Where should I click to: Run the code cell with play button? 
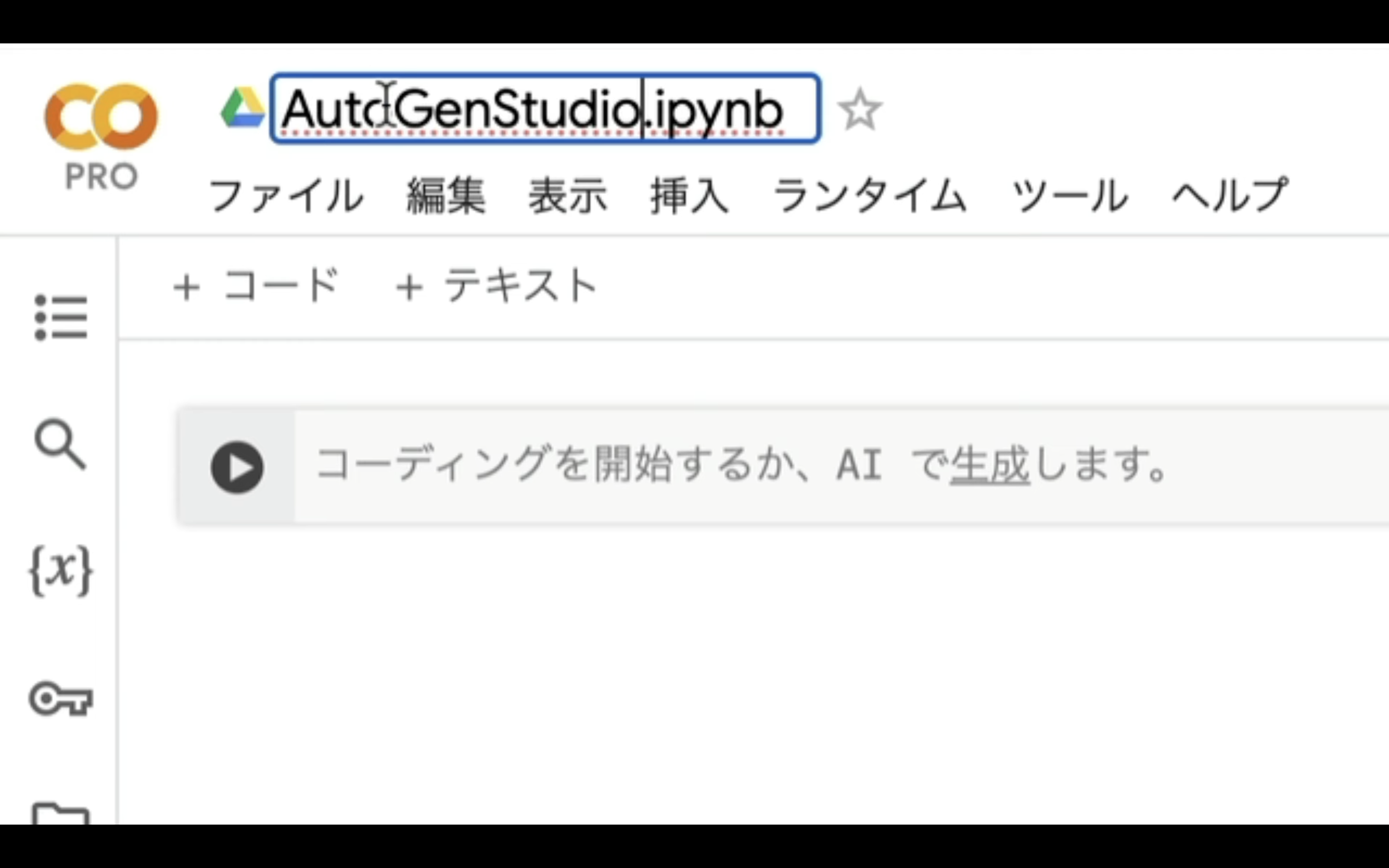[x=237, y=467]
